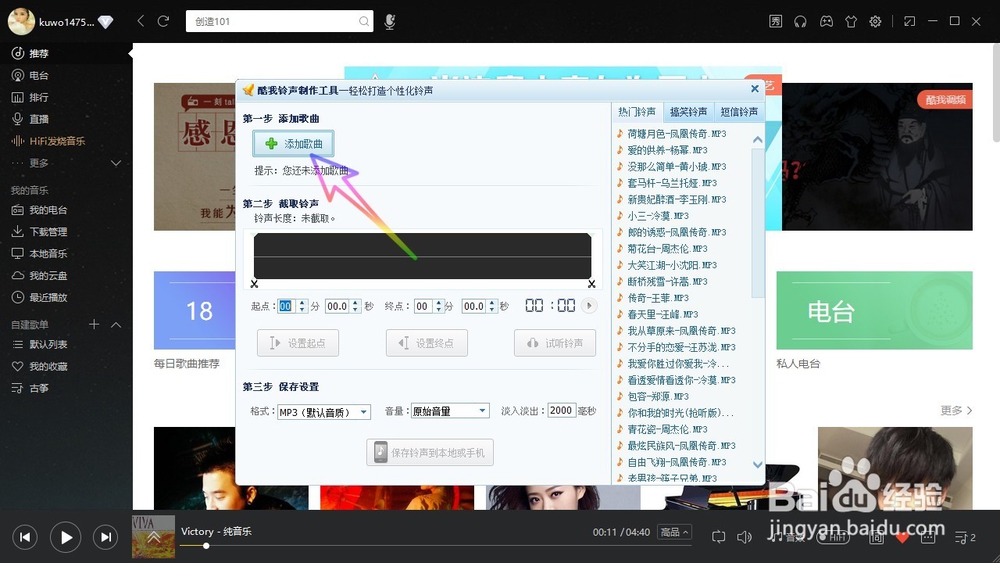Open the headphones audio effects icon
1000x563 pixels.
pyautogui.click(x=800, y=21)
